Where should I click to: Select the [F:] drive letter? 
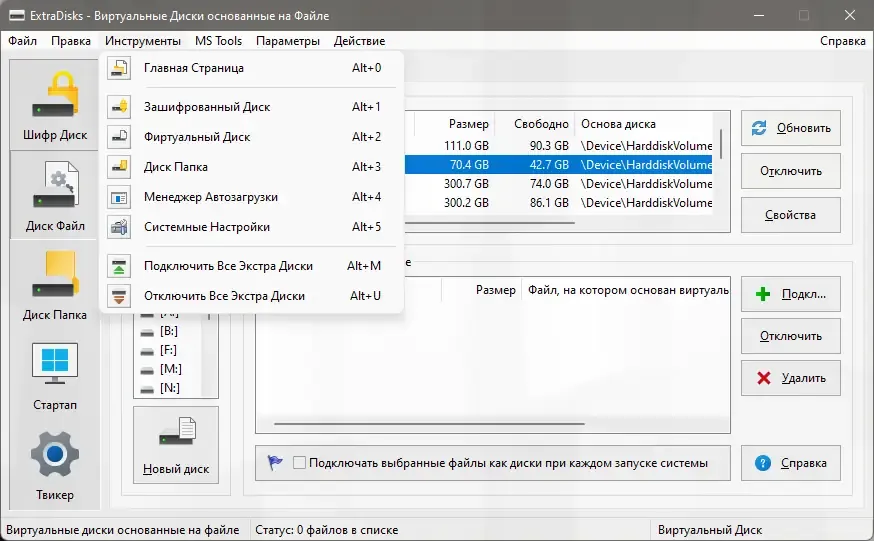coord(168,350)
